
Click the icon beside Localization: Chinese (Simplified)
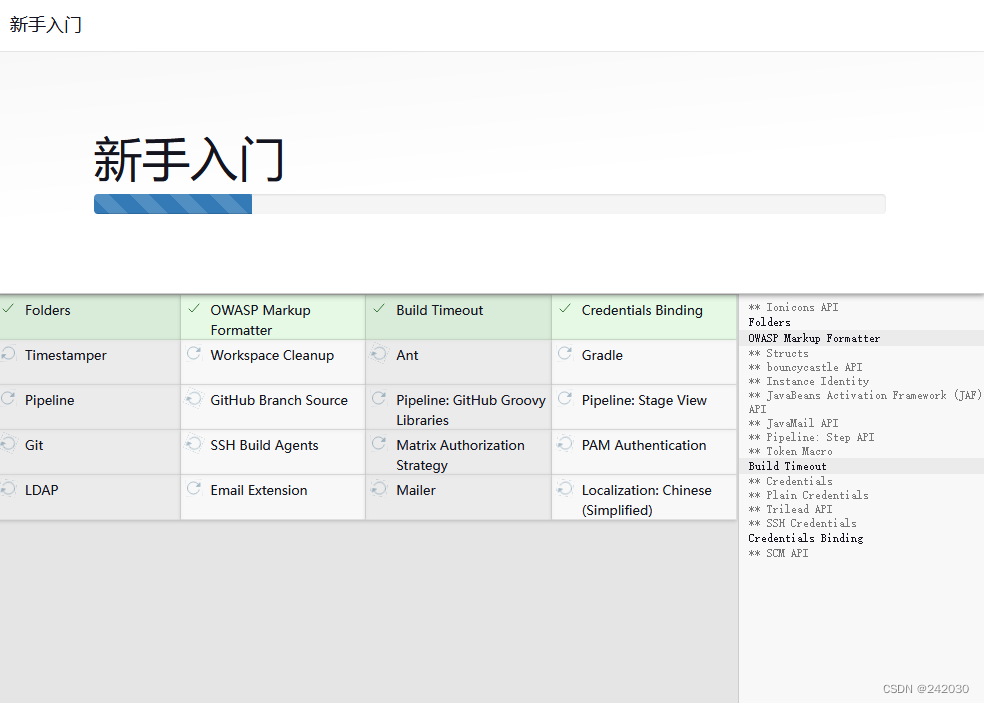pos(565,488)
